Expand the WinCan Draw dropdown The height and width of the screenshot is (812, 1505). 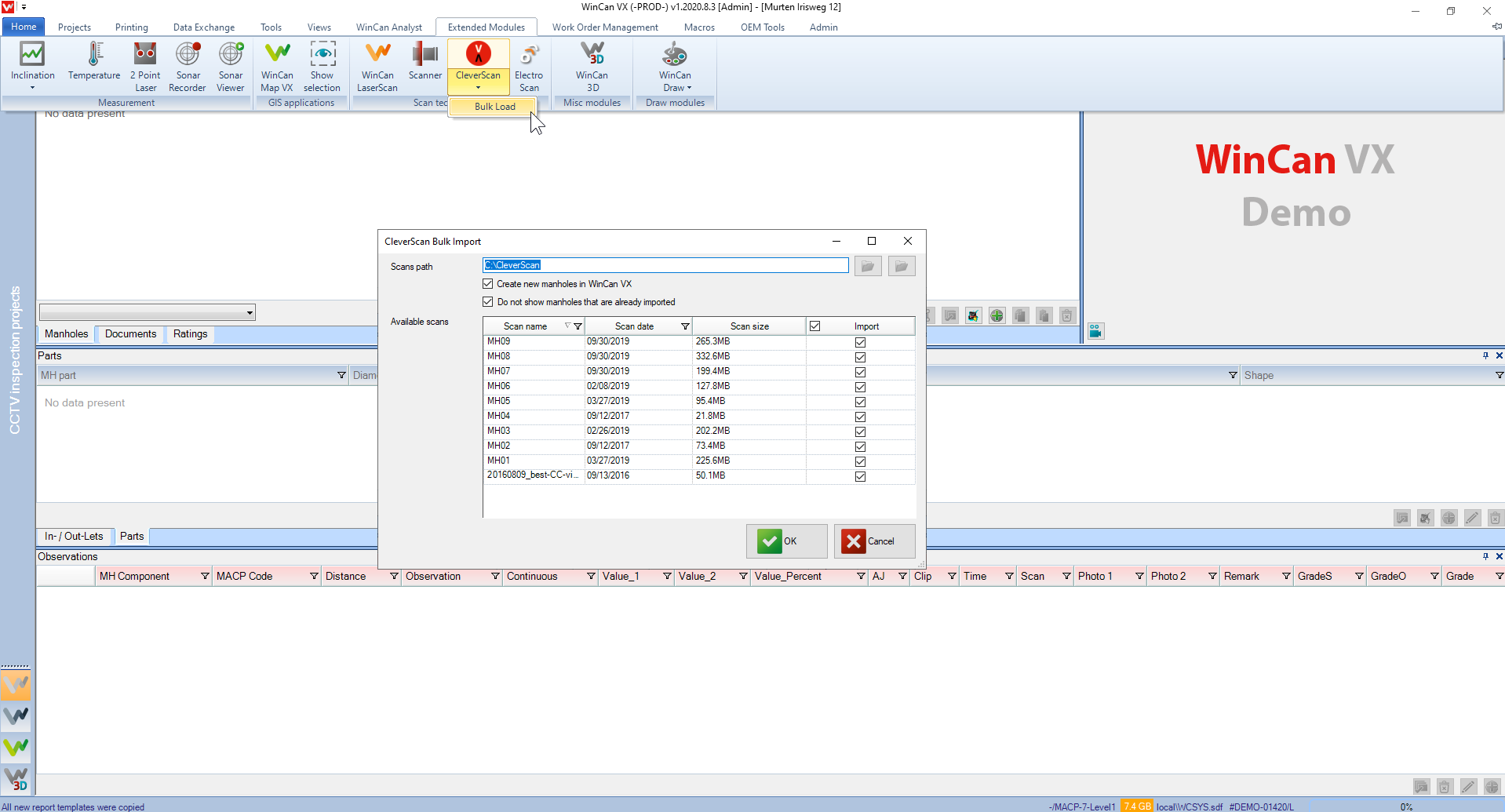[687, 88]
